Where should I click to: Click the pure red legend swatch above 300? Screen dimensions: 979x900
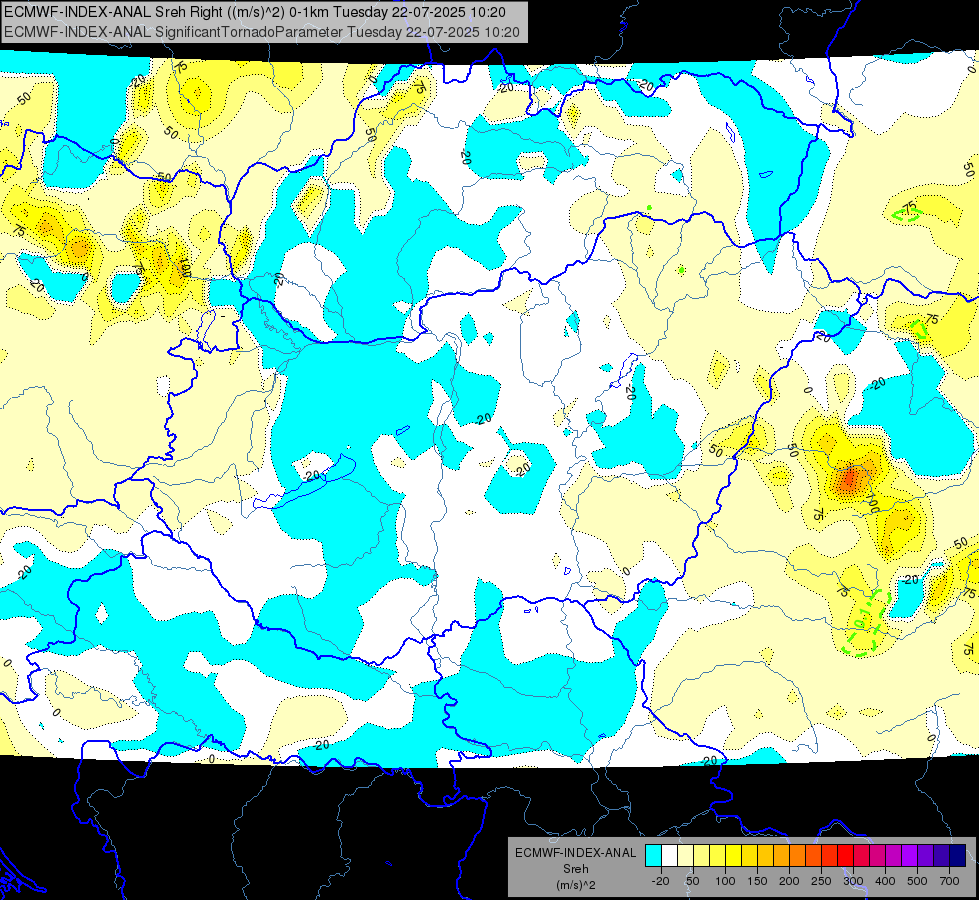(x=845, y=855)
